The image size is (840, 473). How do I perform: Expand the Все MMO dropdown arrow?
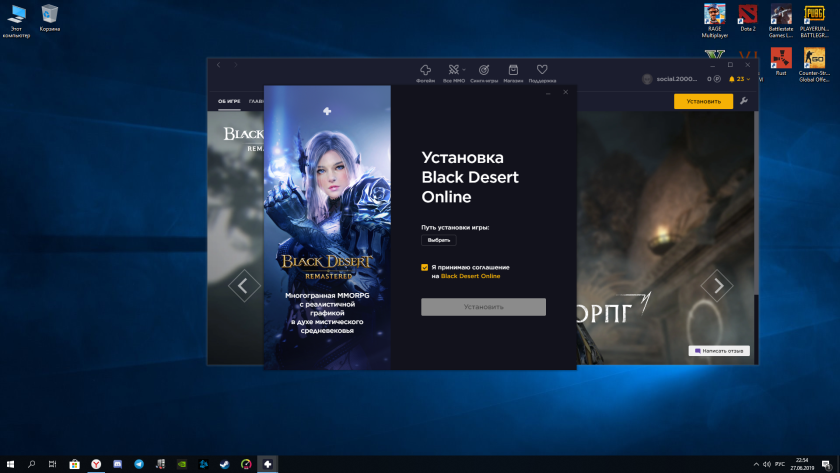tap(463, 70)
